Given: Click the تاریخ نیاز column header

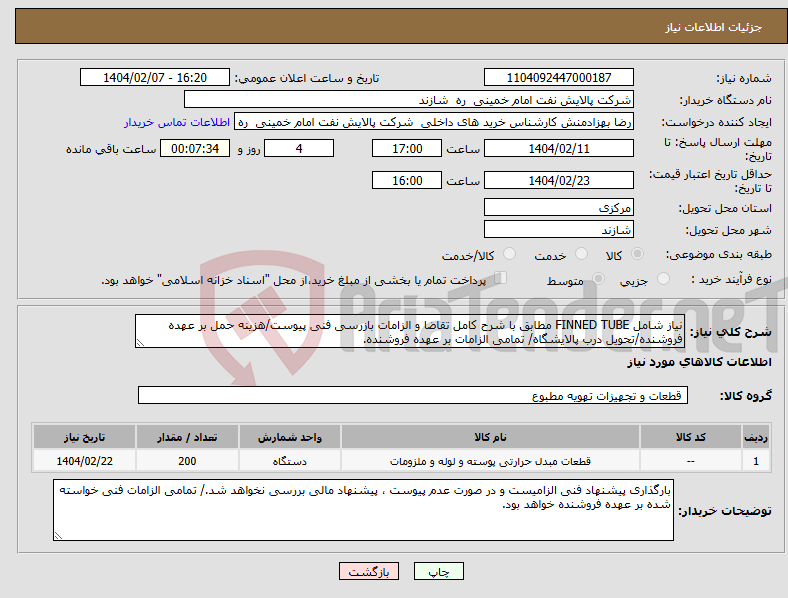Looking at the screenshot, I should click(84, 437).
